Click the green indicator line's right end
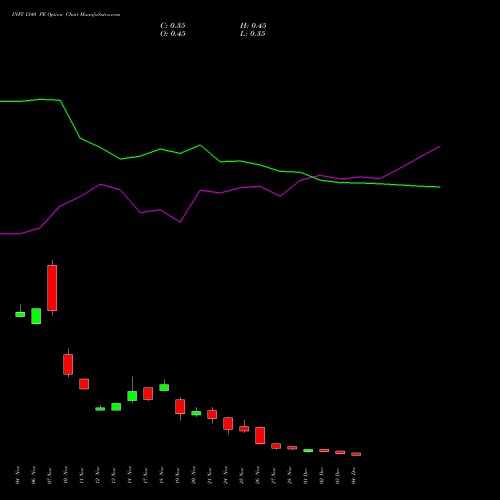500x500 pixels. point(439,187)
